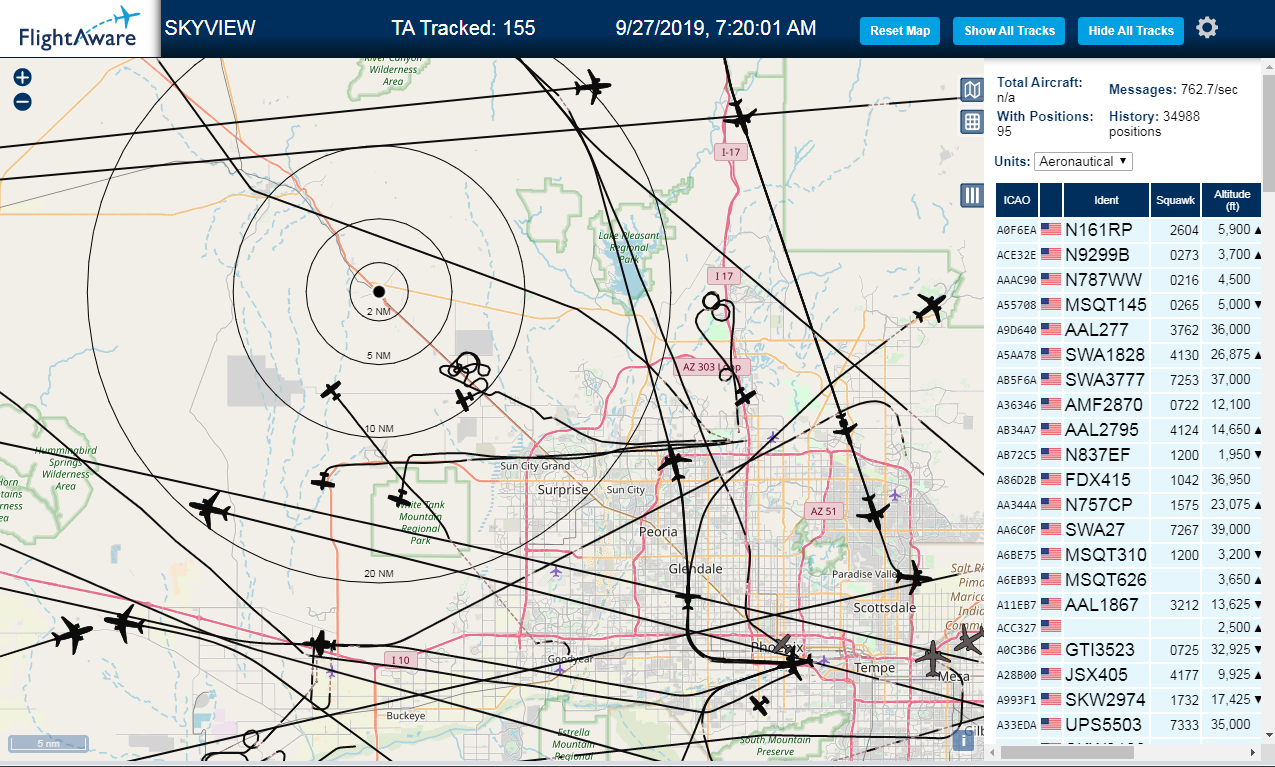Select gray aircraft icon near Mesa
The height and width of the screenshot is (767, 1275).
click(x=933, y=658)
